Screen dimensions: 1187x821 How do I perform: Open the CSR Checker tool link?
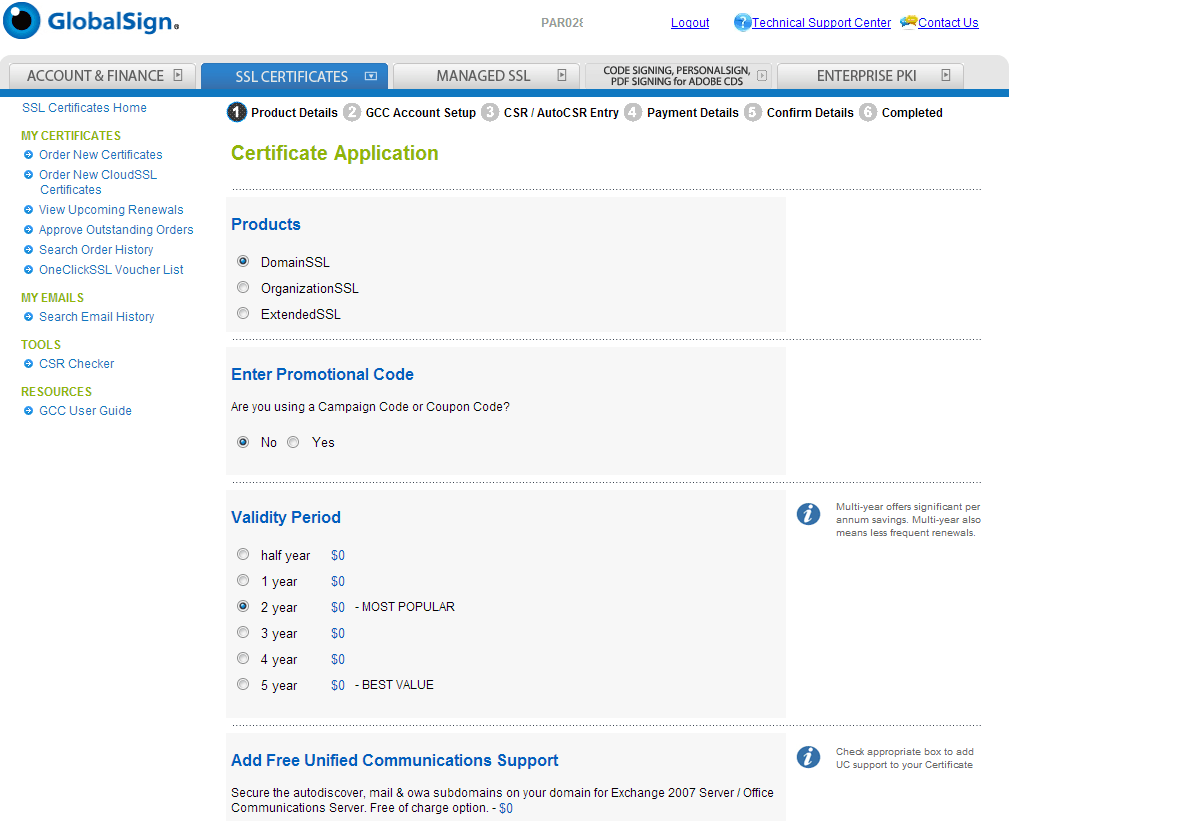[x=76, y=363]
